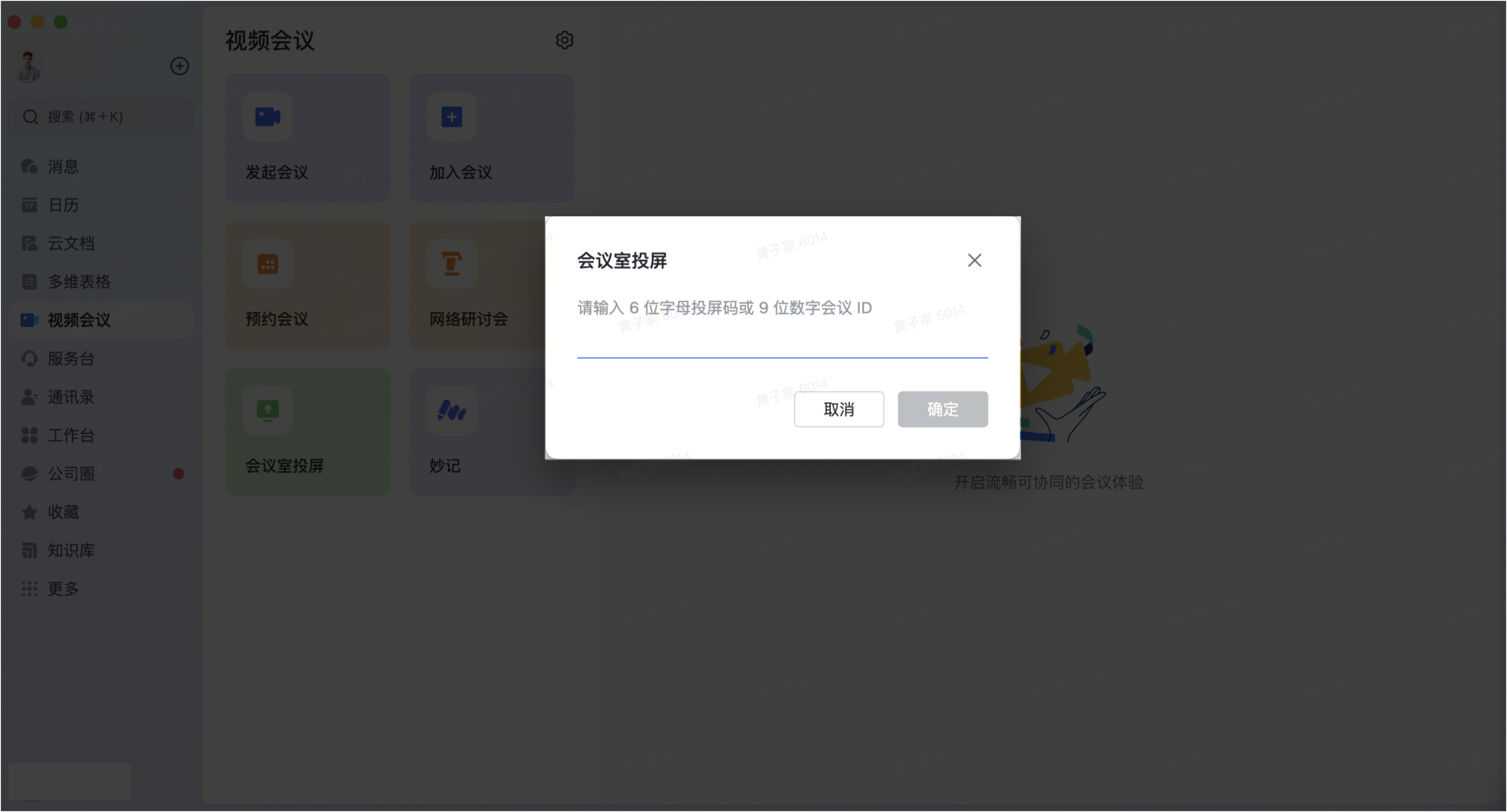The image size is (1507, 812).
Task: Open 通讯录 in the sidebar
Action: click(101, 396)
